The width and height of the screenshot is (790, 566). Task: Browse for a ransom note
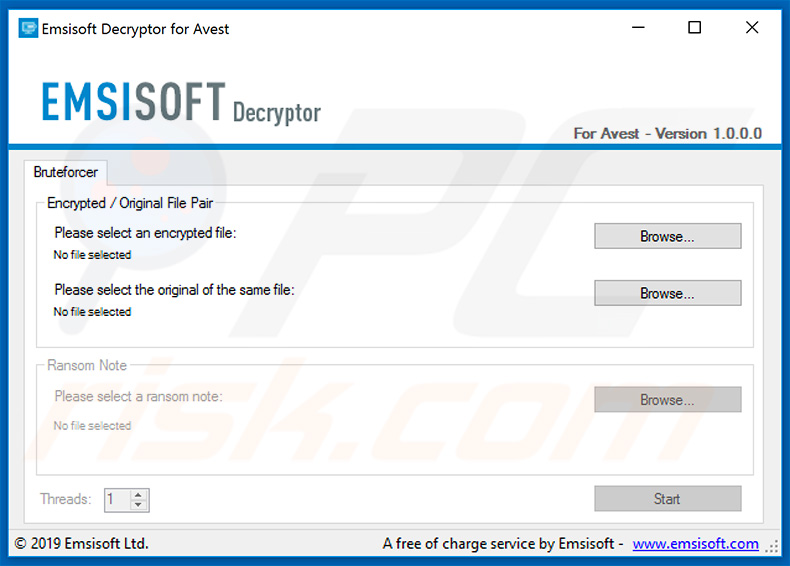[x=668, y=399]
